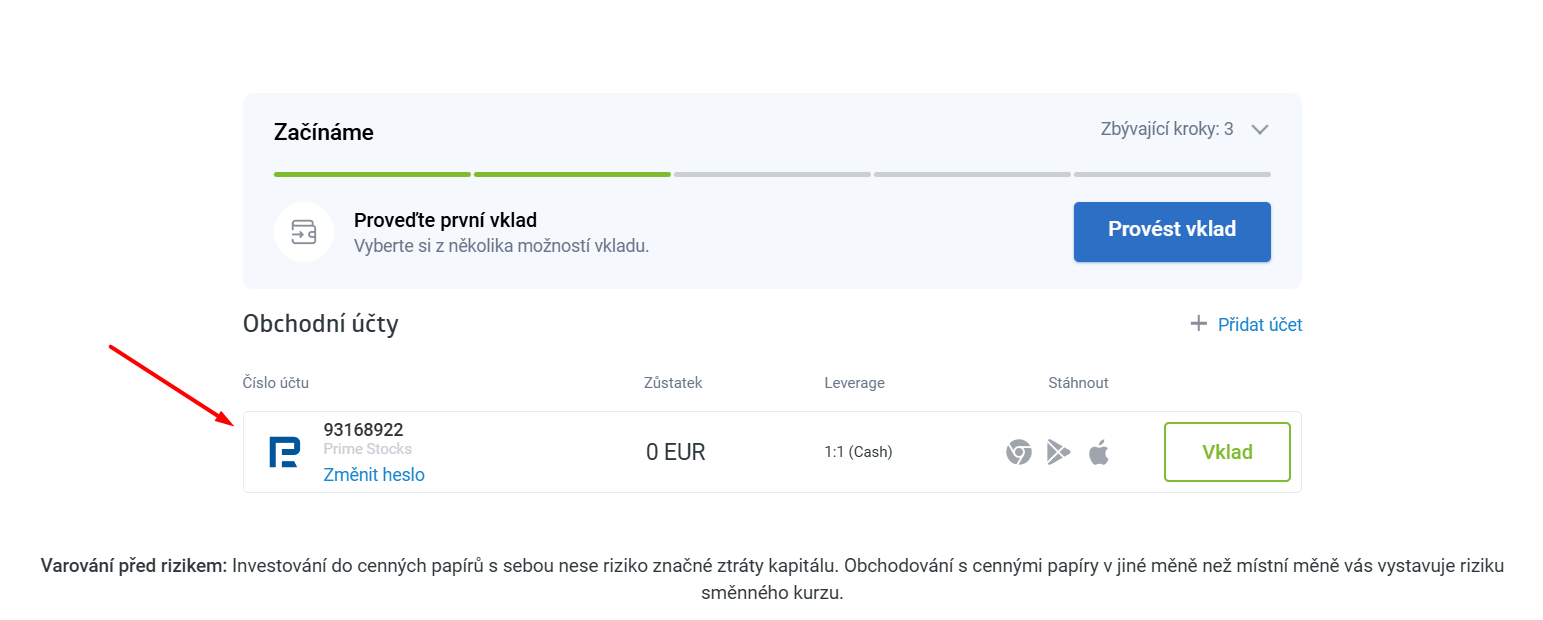Click the 1:1 (Cash) leverage value

(x=858, y=452)
